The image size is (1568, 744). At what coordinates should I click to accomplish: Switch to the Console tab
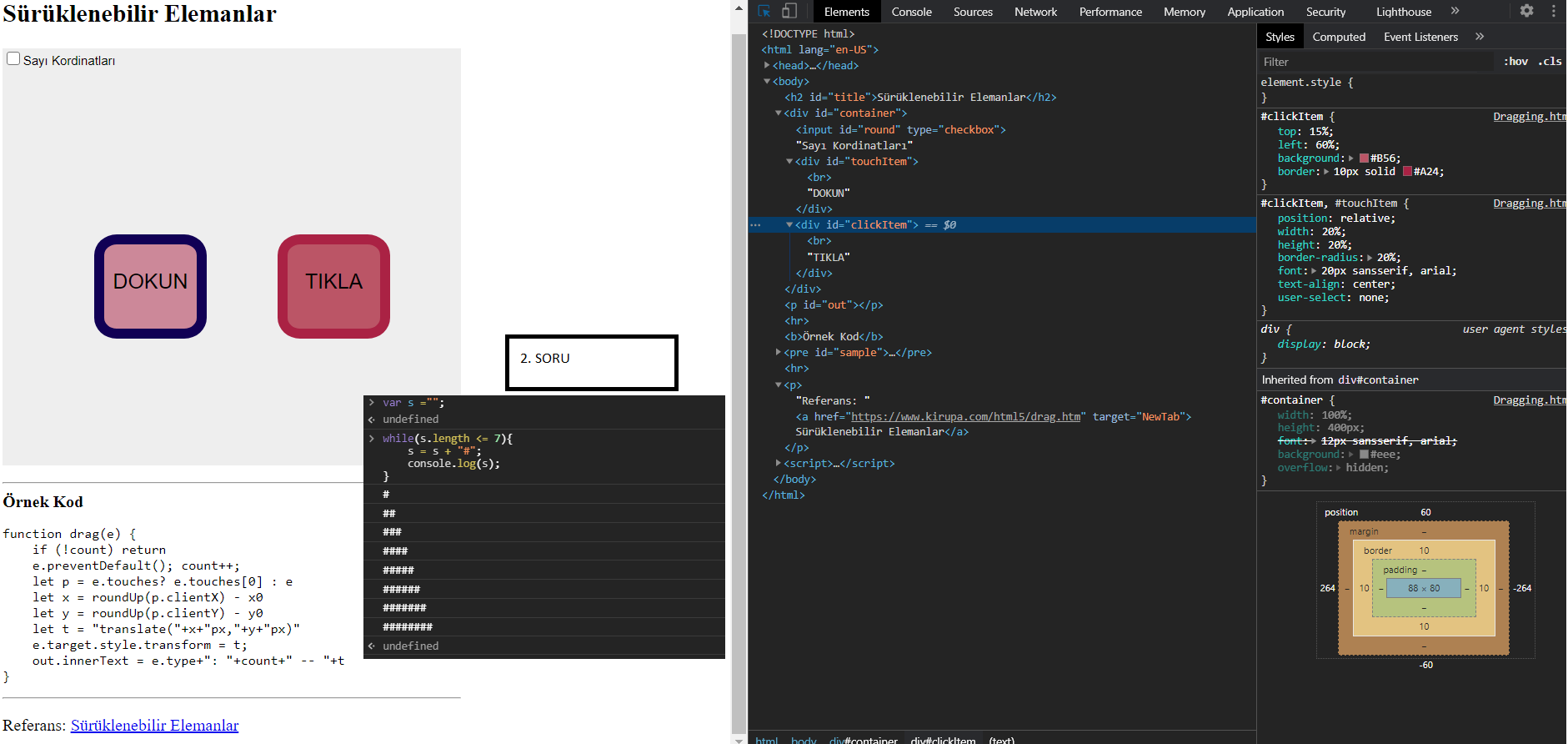(911, 12)
